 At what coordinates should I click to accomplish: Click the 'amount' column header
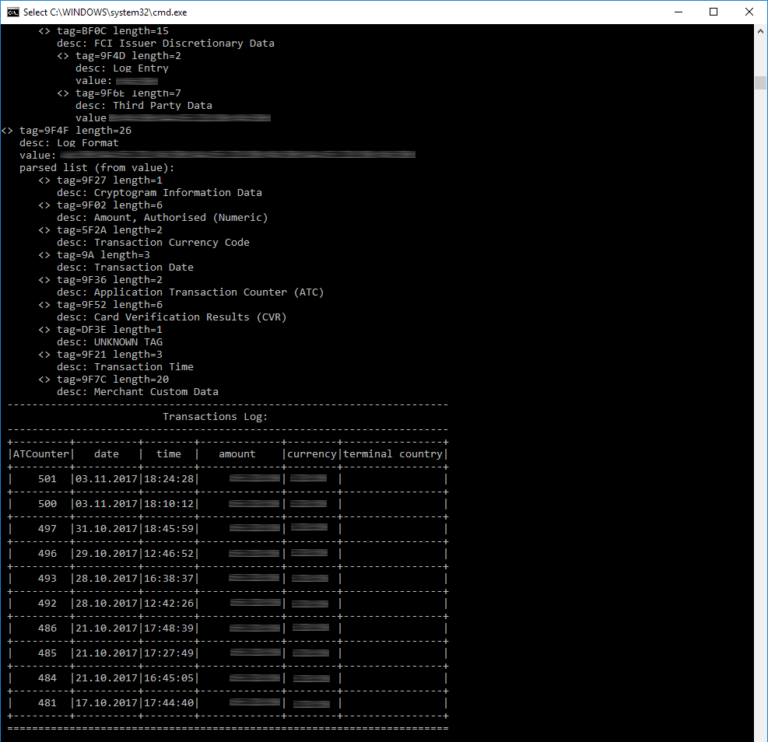[237, 454]
